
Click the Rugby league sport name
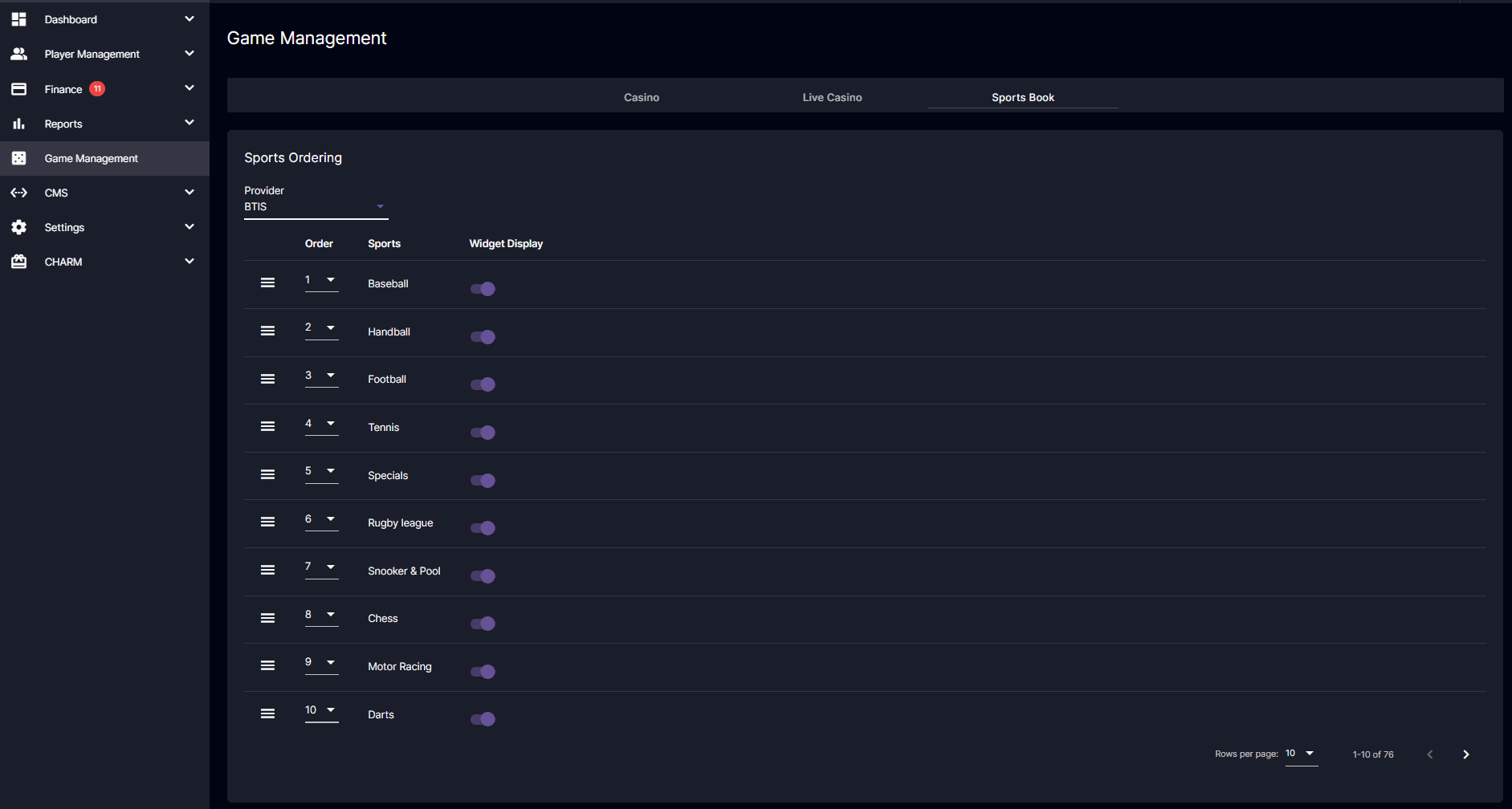click(401, 523)
